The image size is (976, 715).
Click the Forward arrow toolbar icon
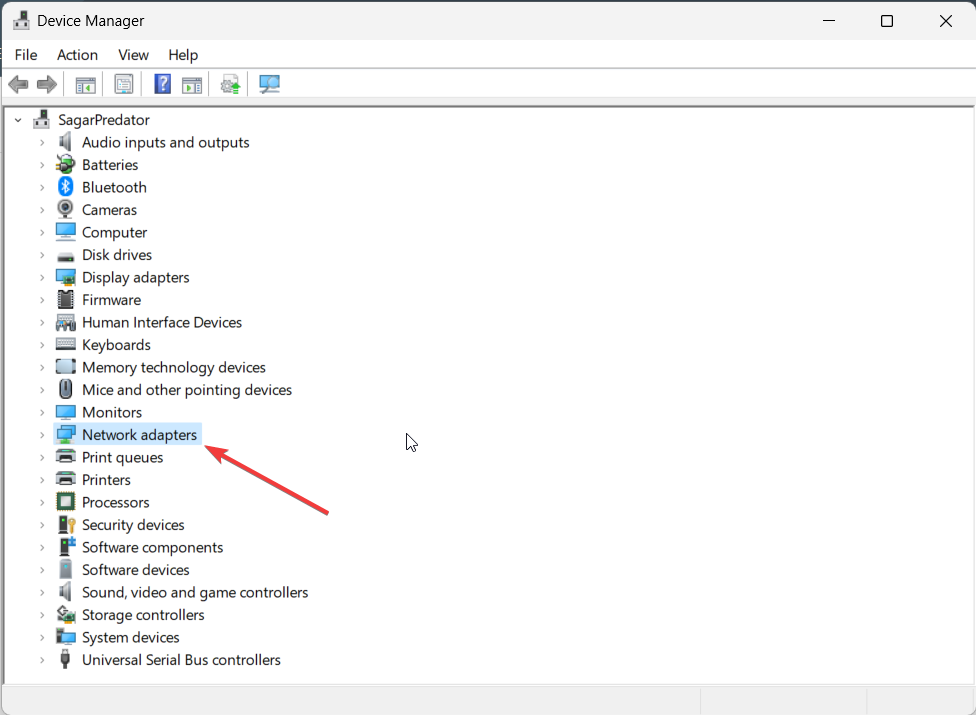coord(47,84)
